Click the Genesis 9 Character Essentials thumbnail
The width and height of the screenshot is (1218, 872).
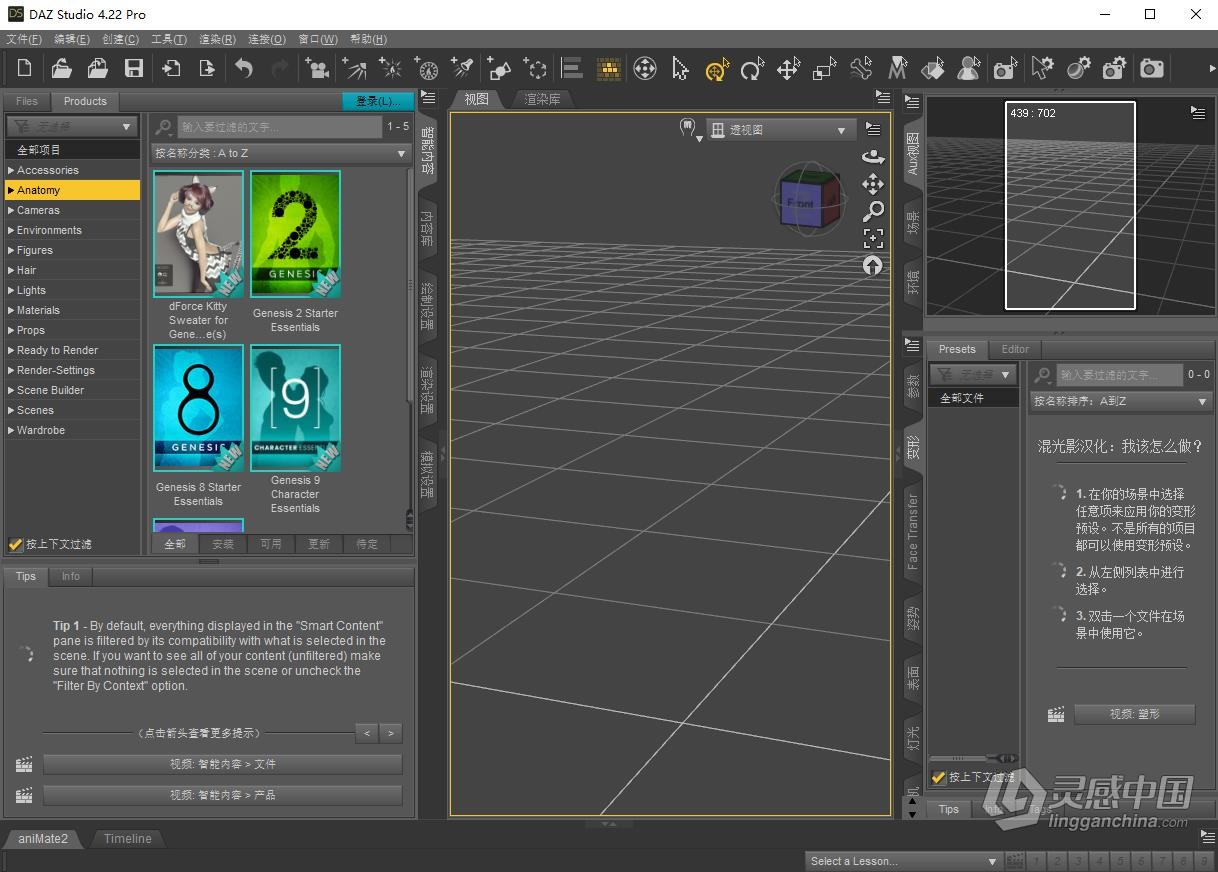(x=295, y=408)
